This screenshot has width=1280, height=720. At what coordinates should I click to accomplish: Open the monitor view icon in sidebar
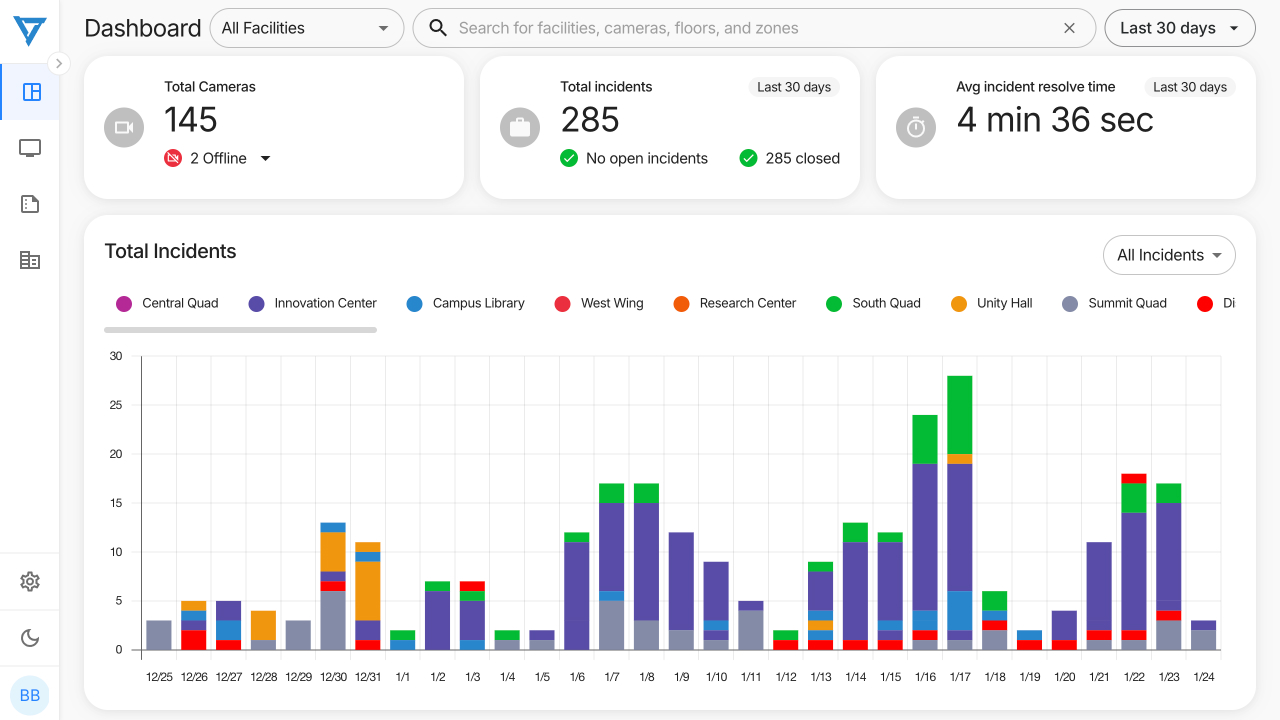click(x=30, y=148)
